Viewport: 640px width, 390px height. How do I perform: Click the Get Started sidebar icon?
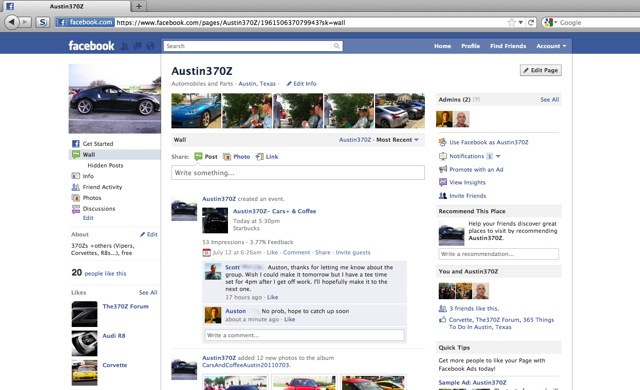click(x=76, y=144)
